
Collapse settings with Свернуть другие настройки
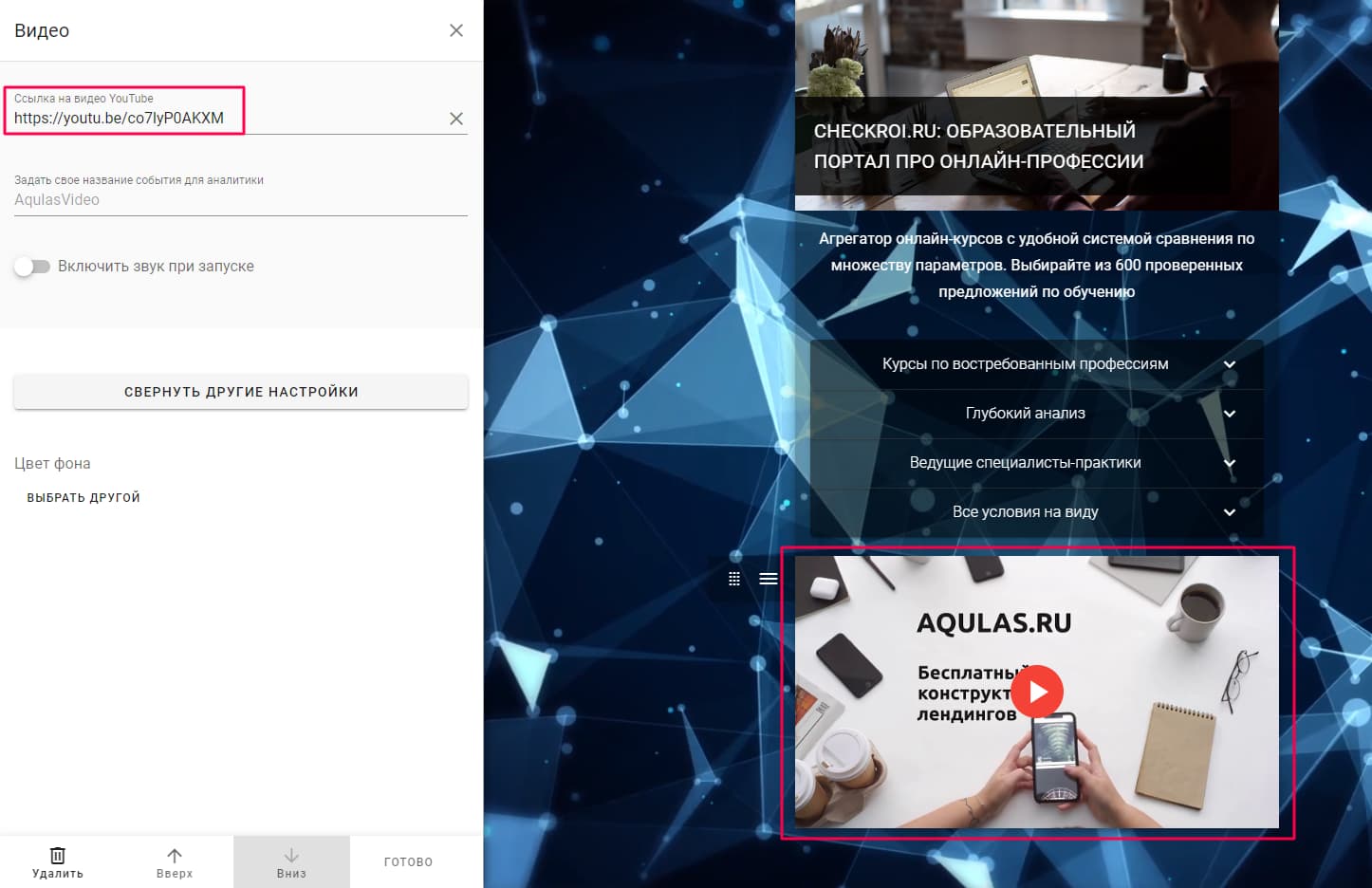pos(241,392)
